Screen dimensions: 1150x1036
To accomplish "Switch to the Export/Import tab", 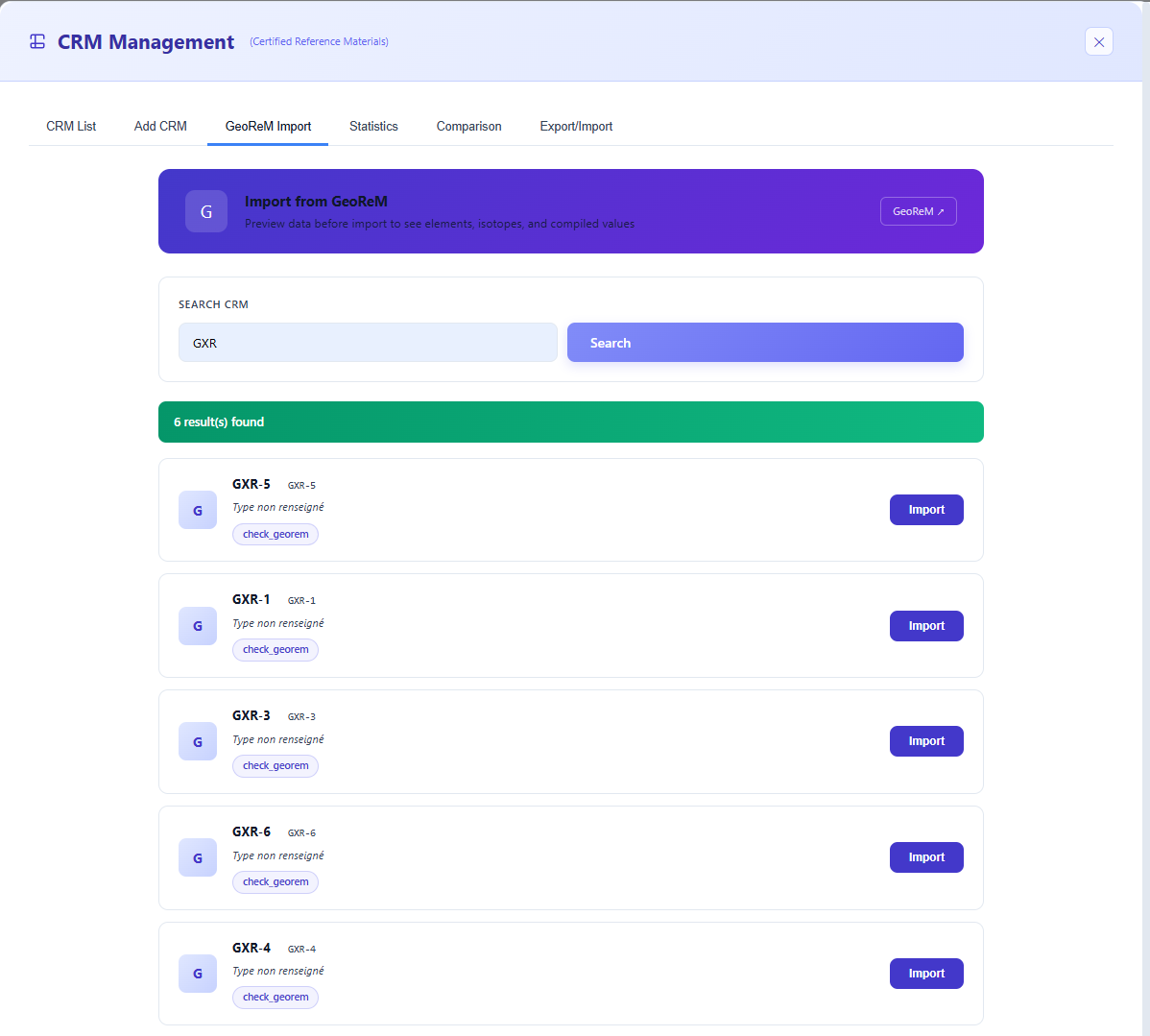I will click(576, 126).
